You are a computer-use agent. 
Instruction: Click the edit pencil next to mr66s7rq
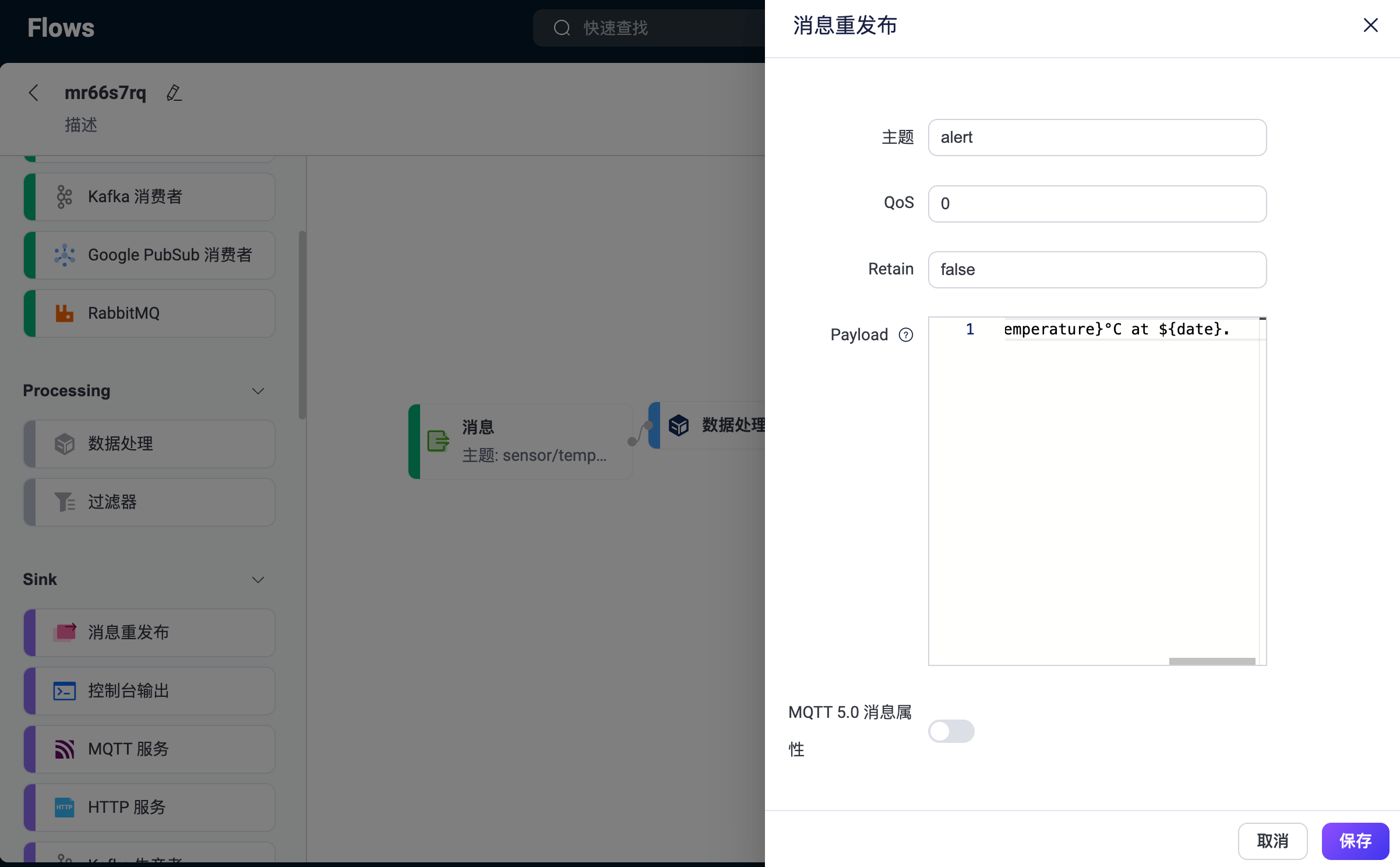tap(174, 93)
